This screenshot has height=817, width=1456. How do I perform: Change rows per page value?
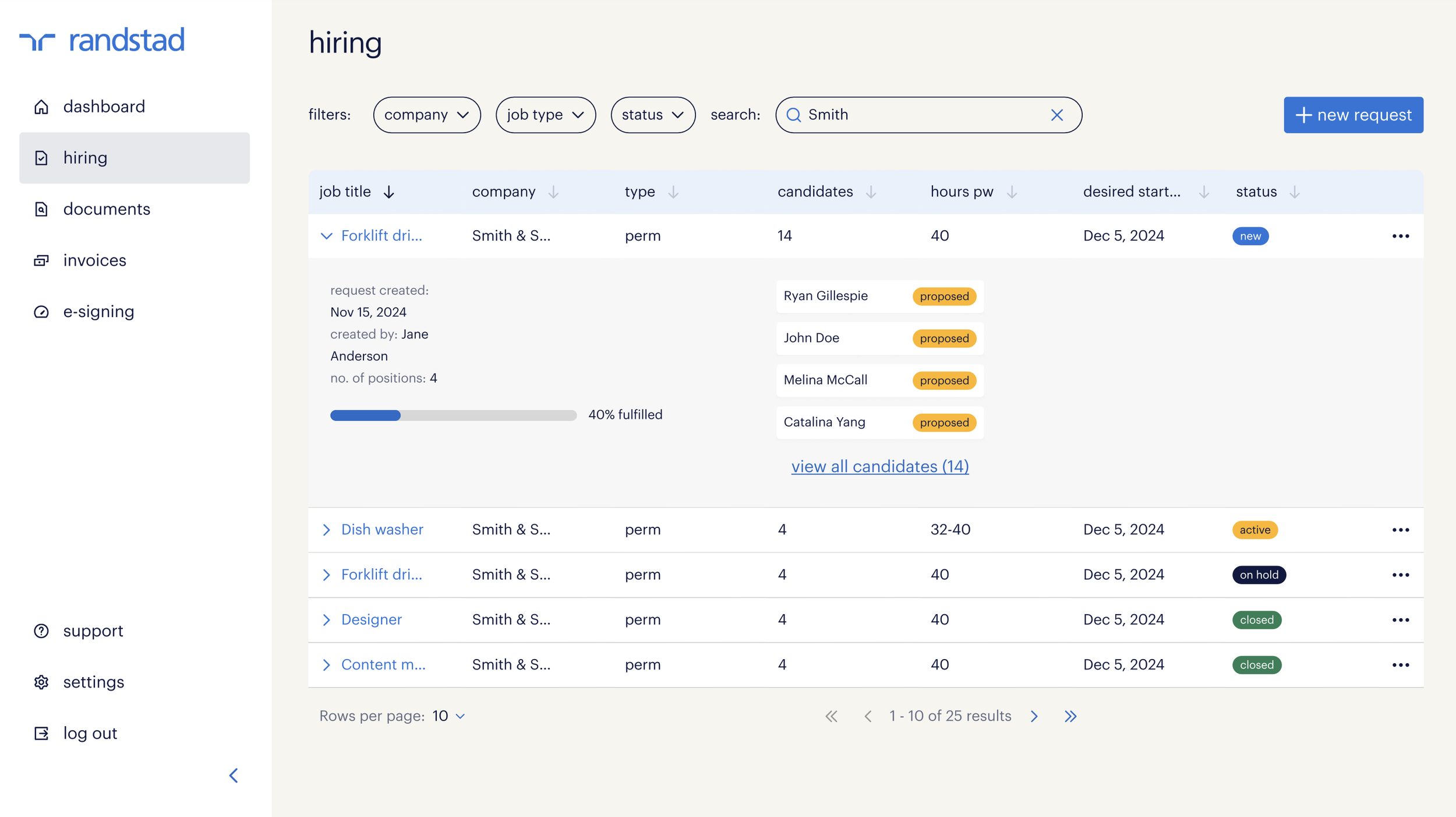coord(448,716)
